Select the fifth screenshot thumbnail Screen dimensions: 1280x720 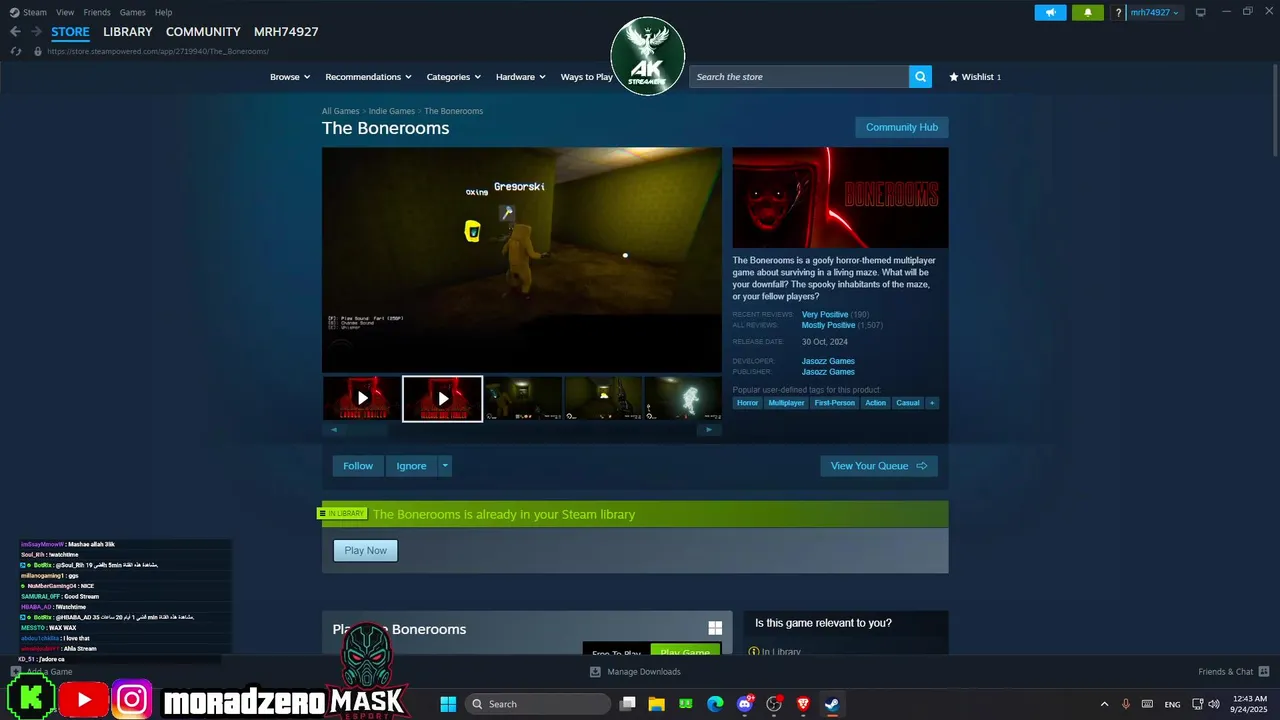(x=683, y=398)
